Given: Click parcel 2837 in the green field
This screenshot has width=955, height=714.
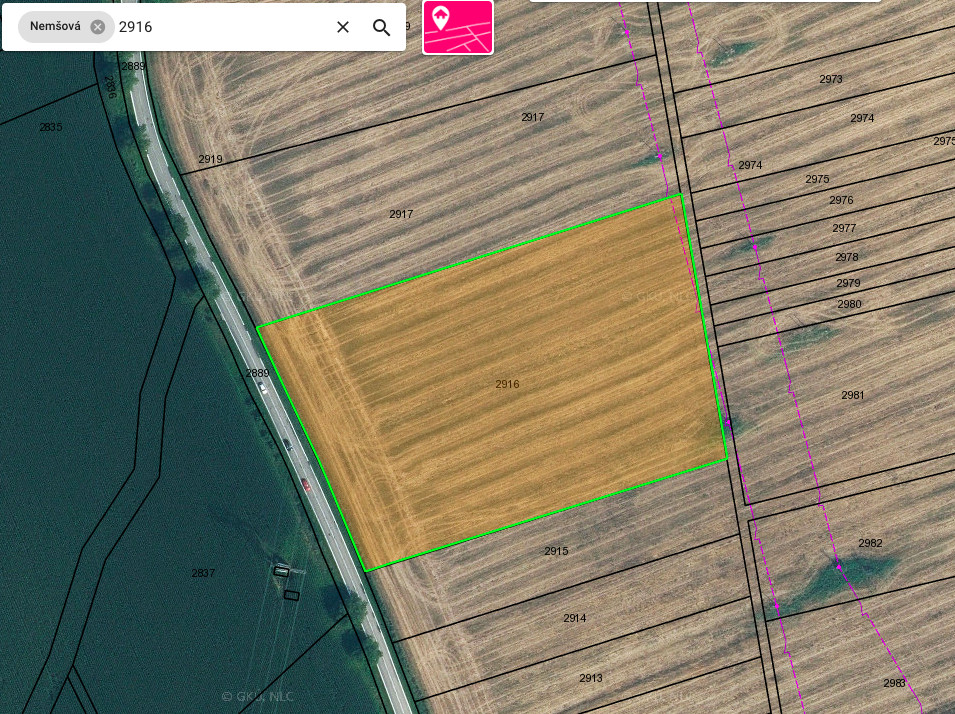Looking at the screenshot, I should point(203,573).
